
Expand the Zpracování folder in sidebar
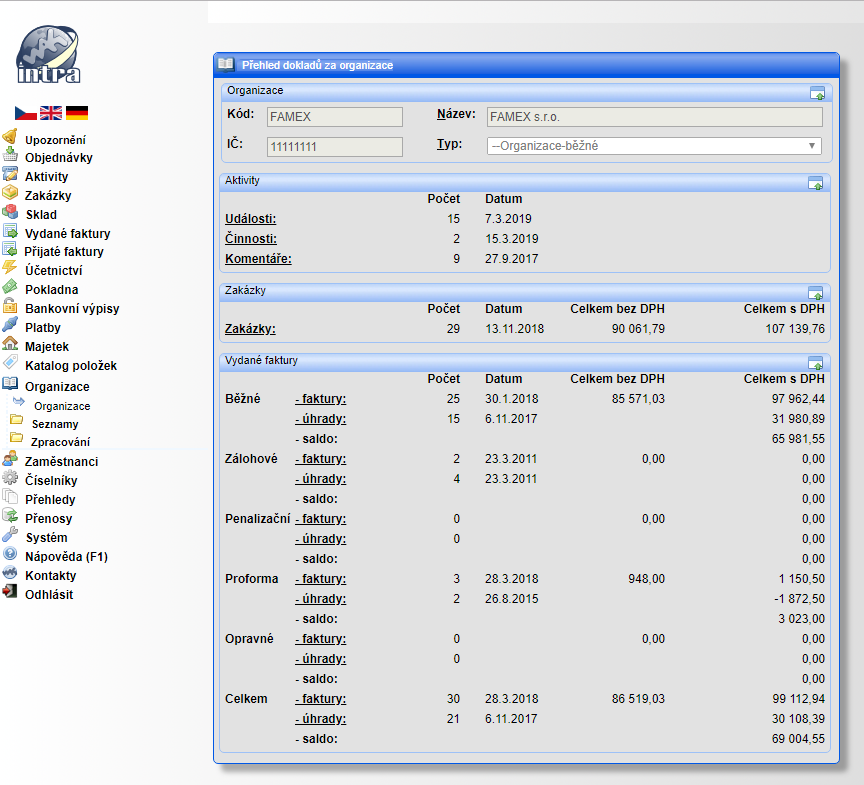pyautogui.click(x=60, y=442)
